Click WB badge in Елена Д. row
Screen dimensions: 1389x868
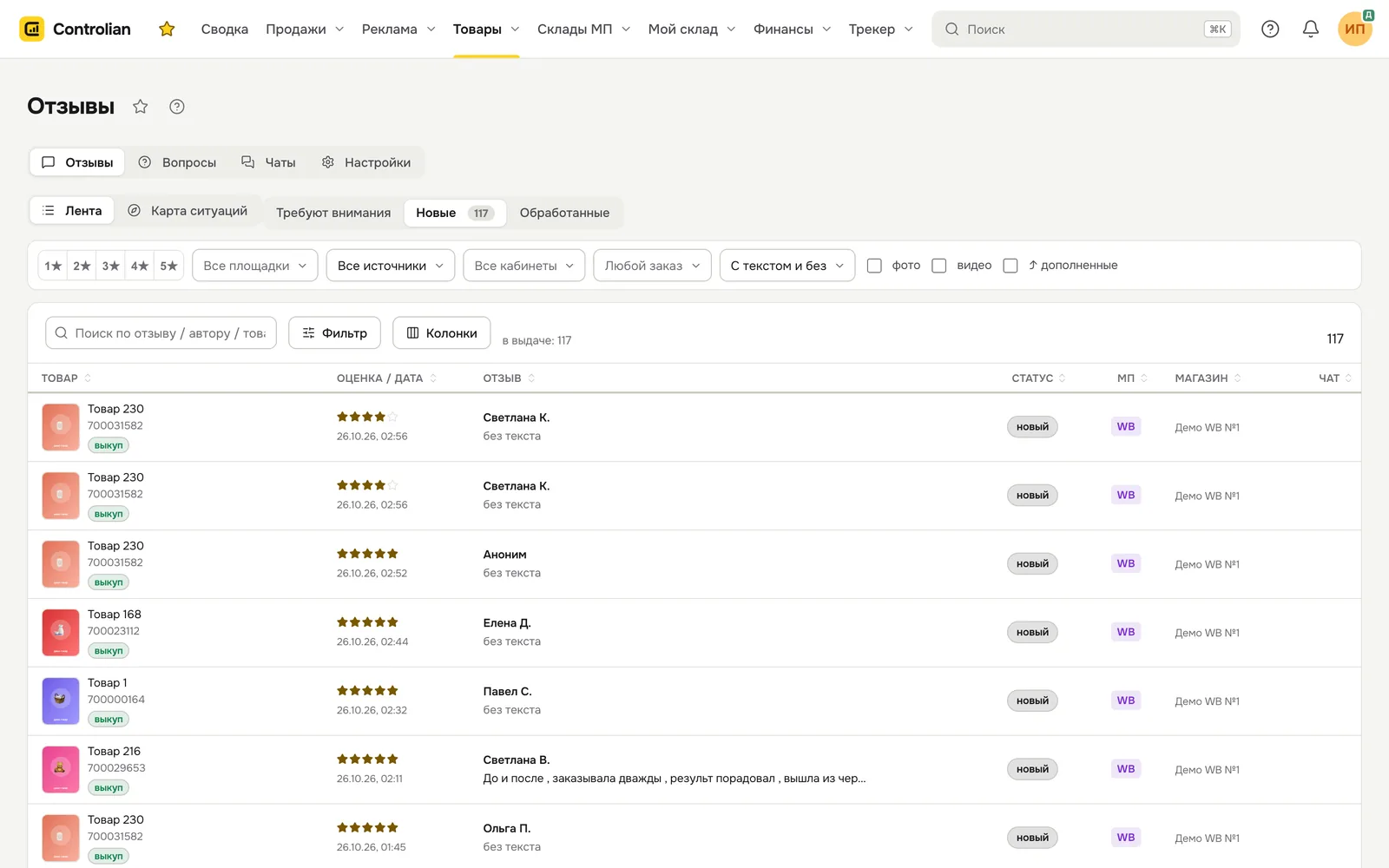click(1126, 632)
